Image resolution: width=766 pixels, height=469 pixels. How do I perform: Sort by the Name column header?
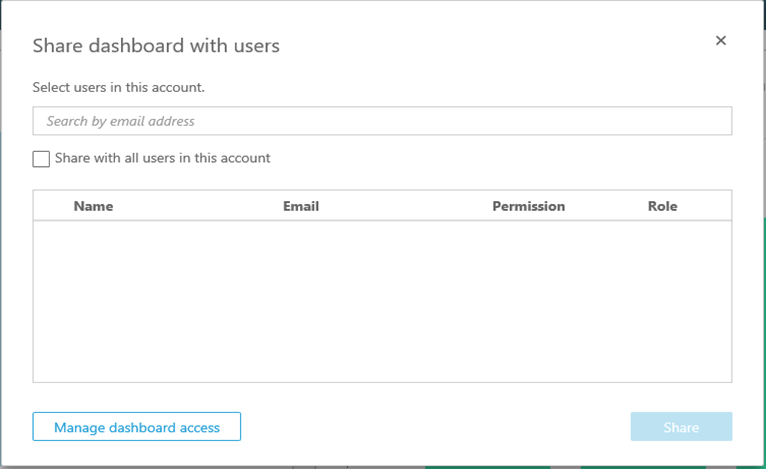pos(93,206)
